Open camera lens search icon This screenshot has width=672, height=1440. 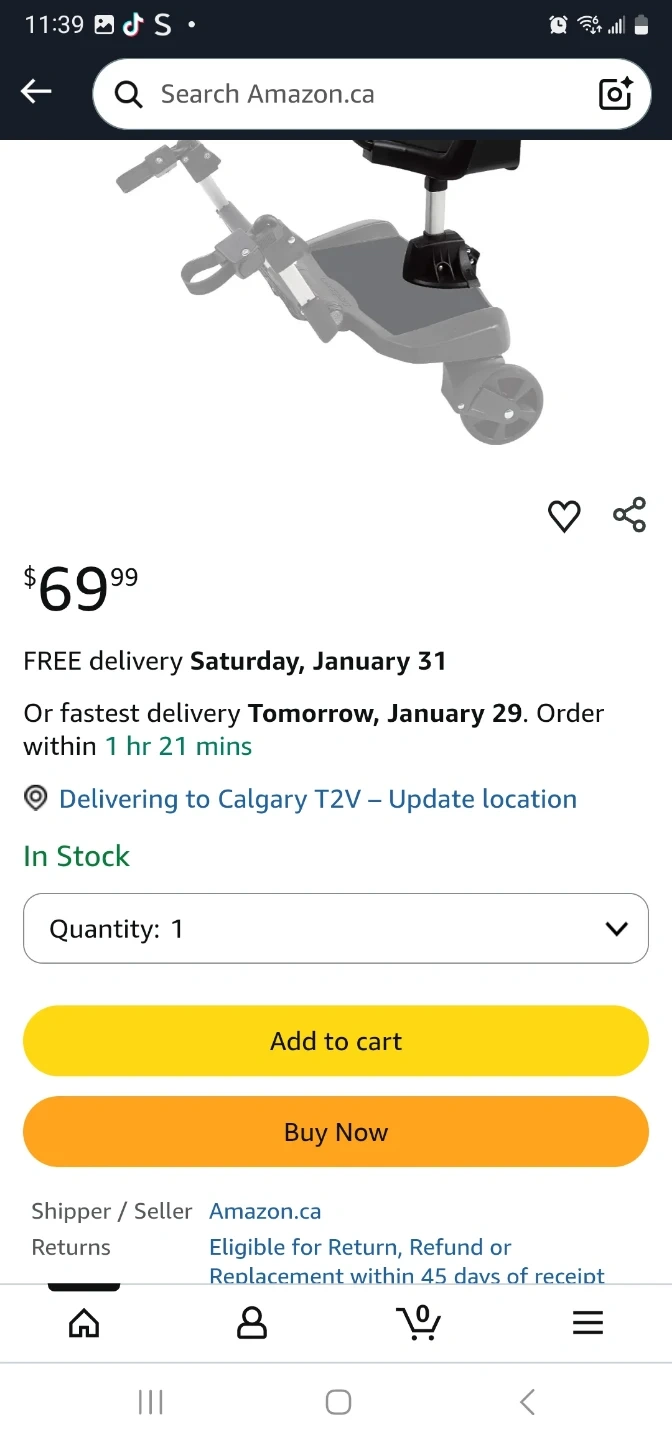click(615, 94)
